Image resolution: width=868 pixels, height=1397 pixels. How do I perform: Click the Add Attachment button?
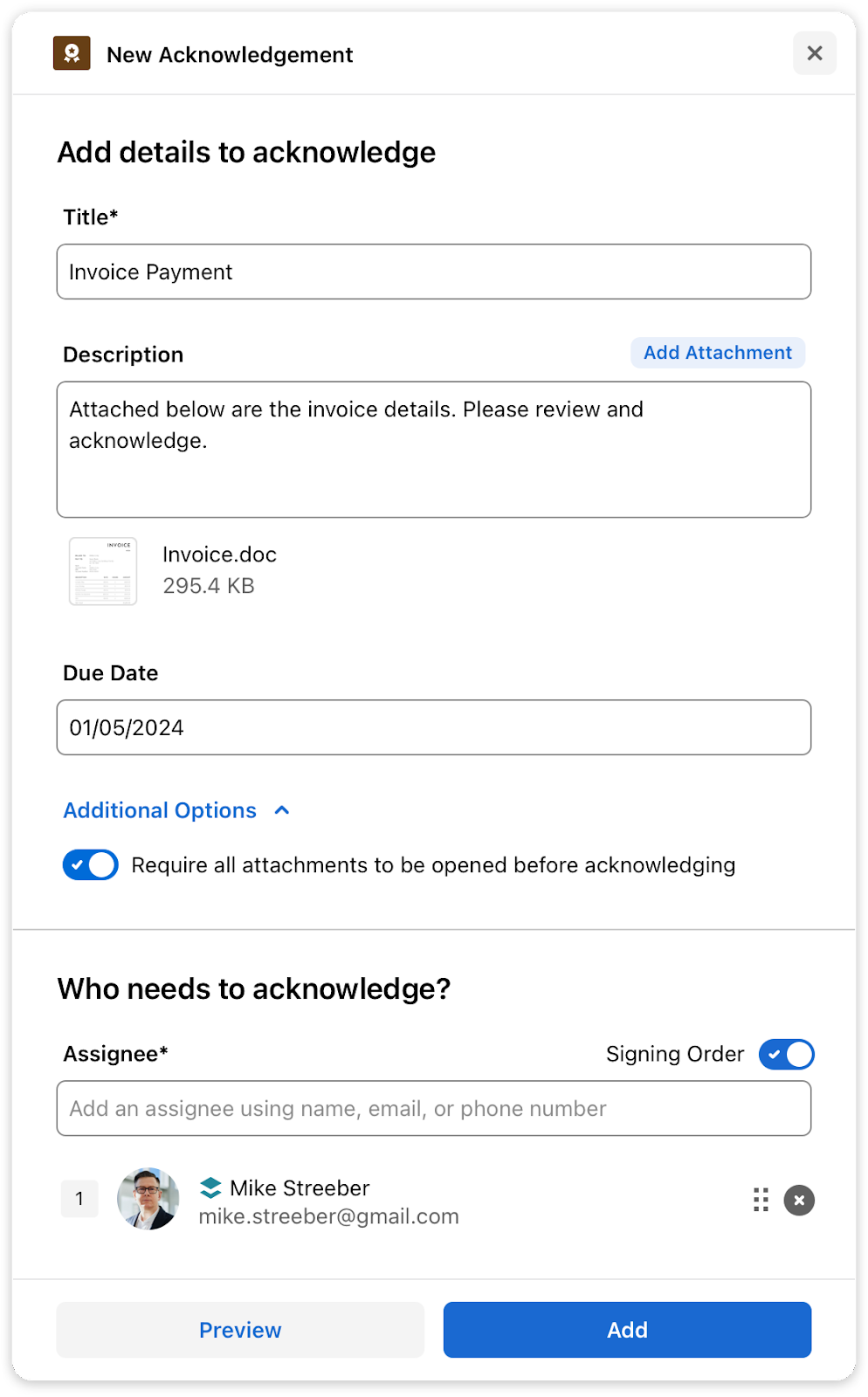coord(718,353)
